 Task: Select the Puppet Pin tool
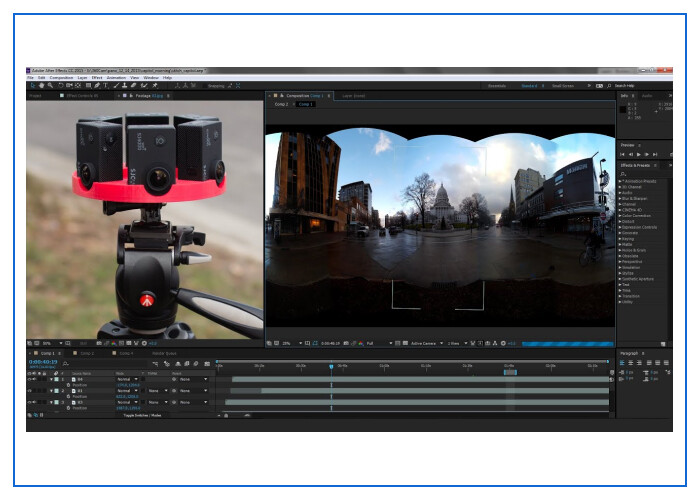[155, 85]
